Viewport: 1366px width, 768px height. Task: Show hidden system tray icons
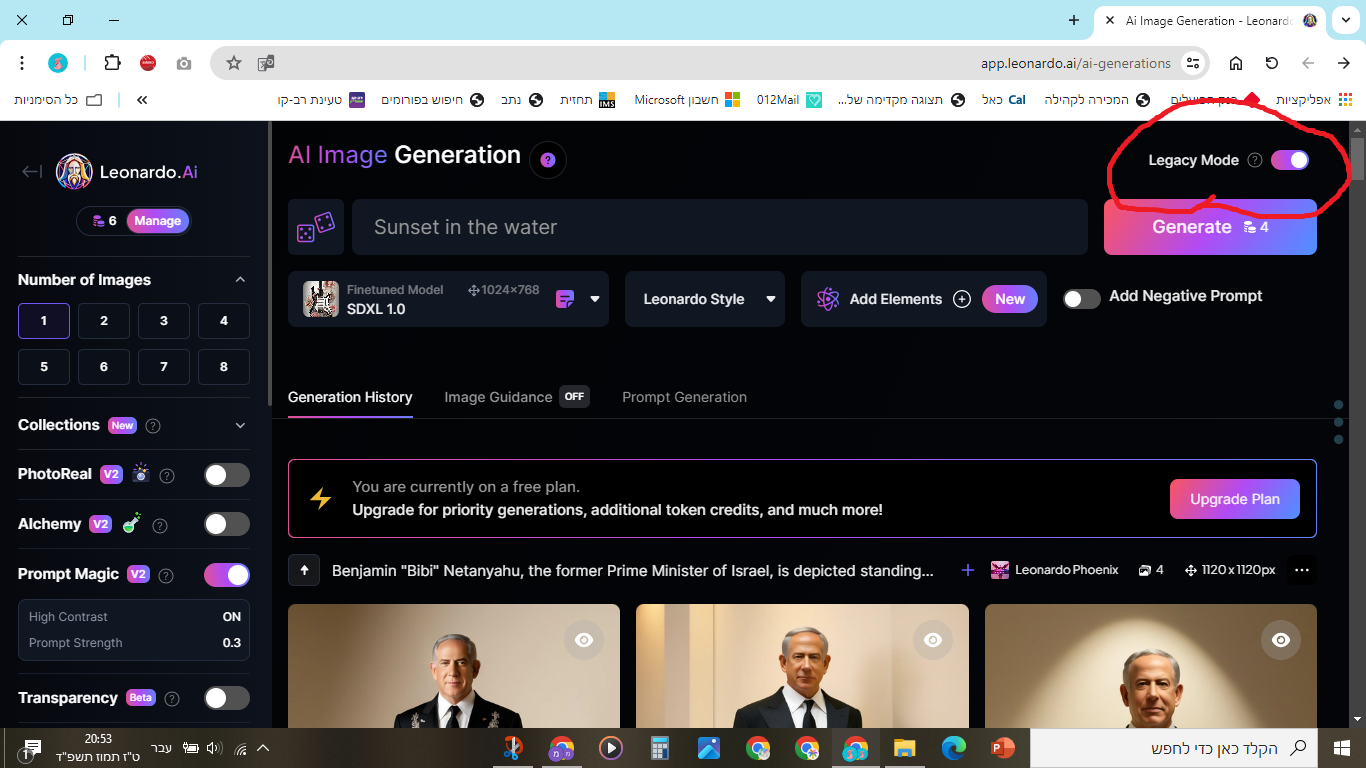pyautogui.click(x=263, y=748)
